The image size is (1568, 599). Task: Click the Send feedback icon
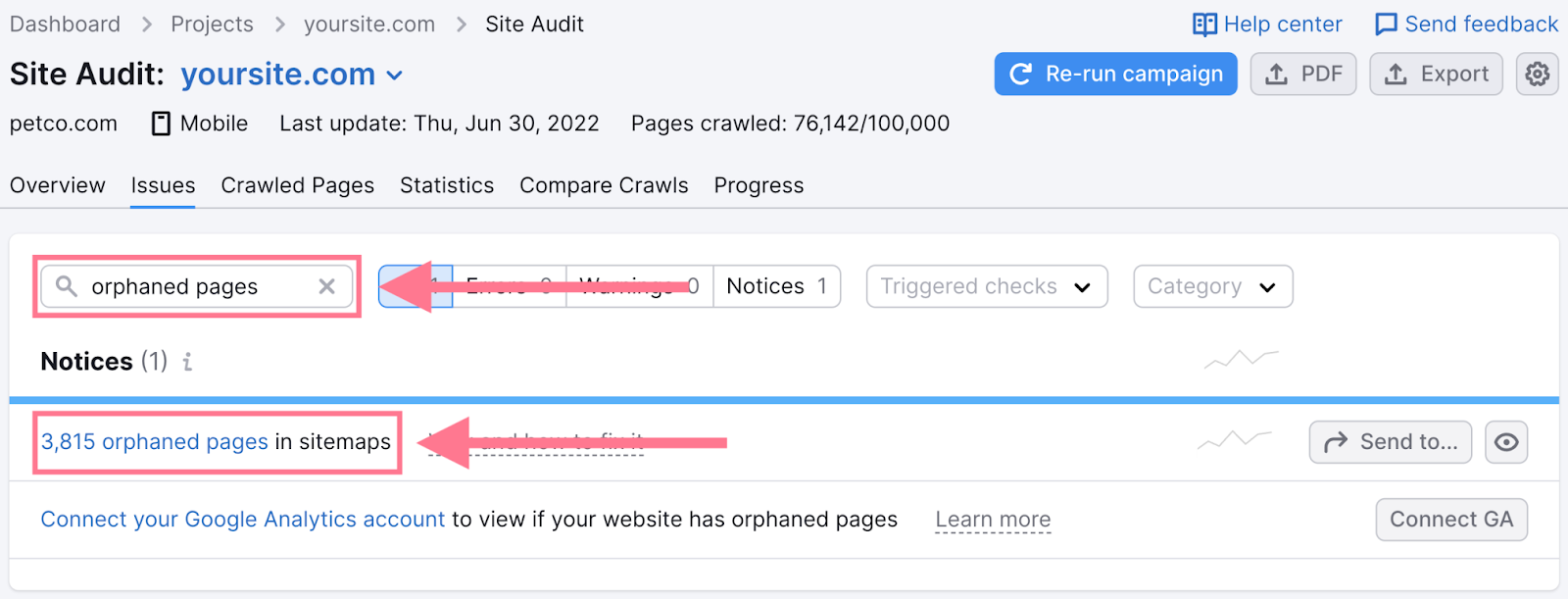1388,24
